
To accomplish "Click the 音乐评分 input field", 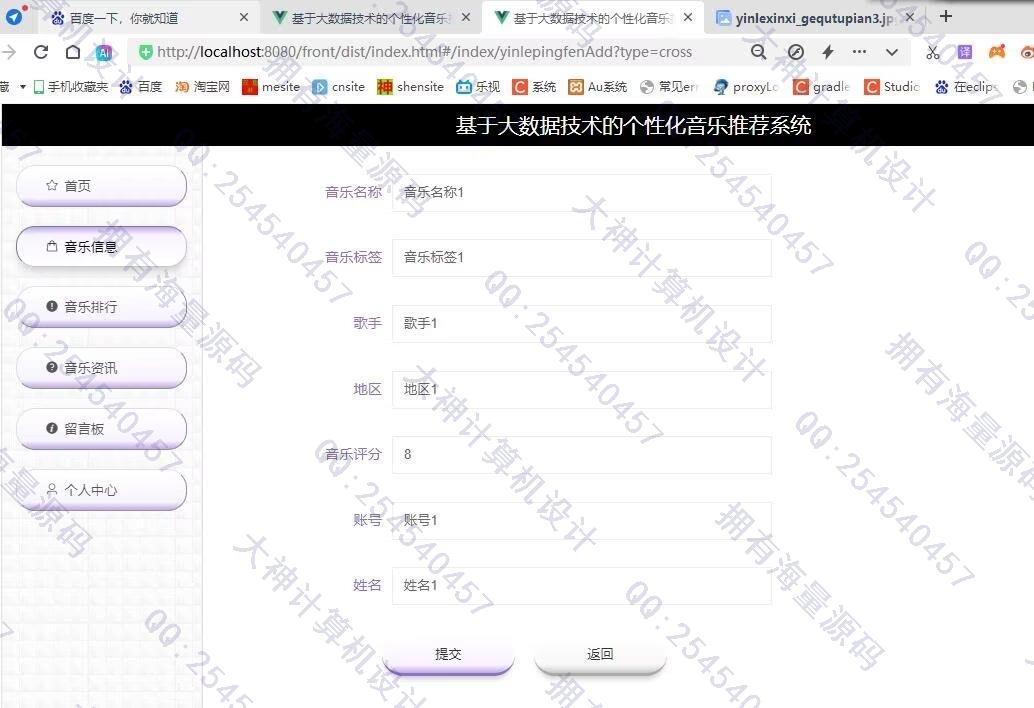I will [582, 455].
